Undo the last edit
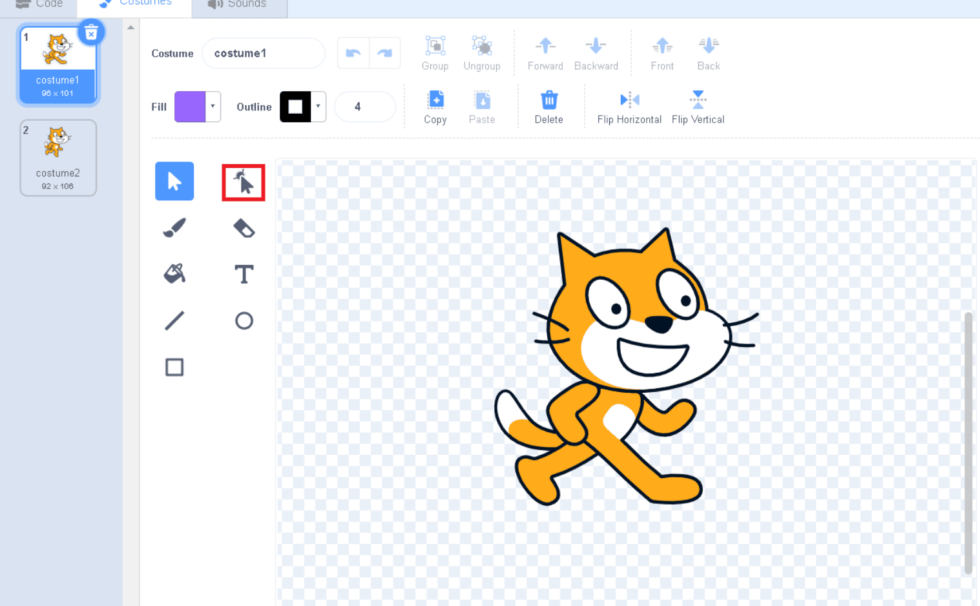The height and width of the screenshot is (606, 980). [355, 52]
